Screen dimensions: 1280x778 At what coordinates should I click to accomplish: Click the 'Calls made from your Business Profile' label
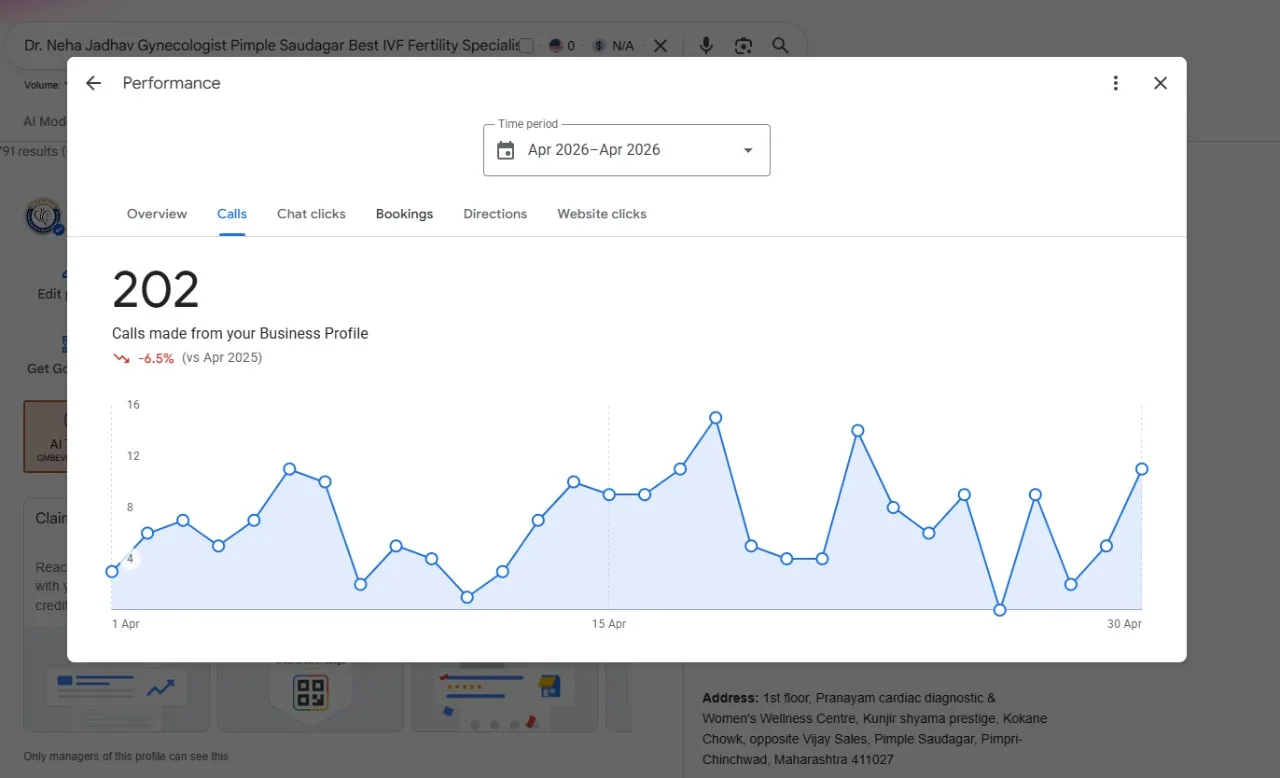click(x=240, y=334)
